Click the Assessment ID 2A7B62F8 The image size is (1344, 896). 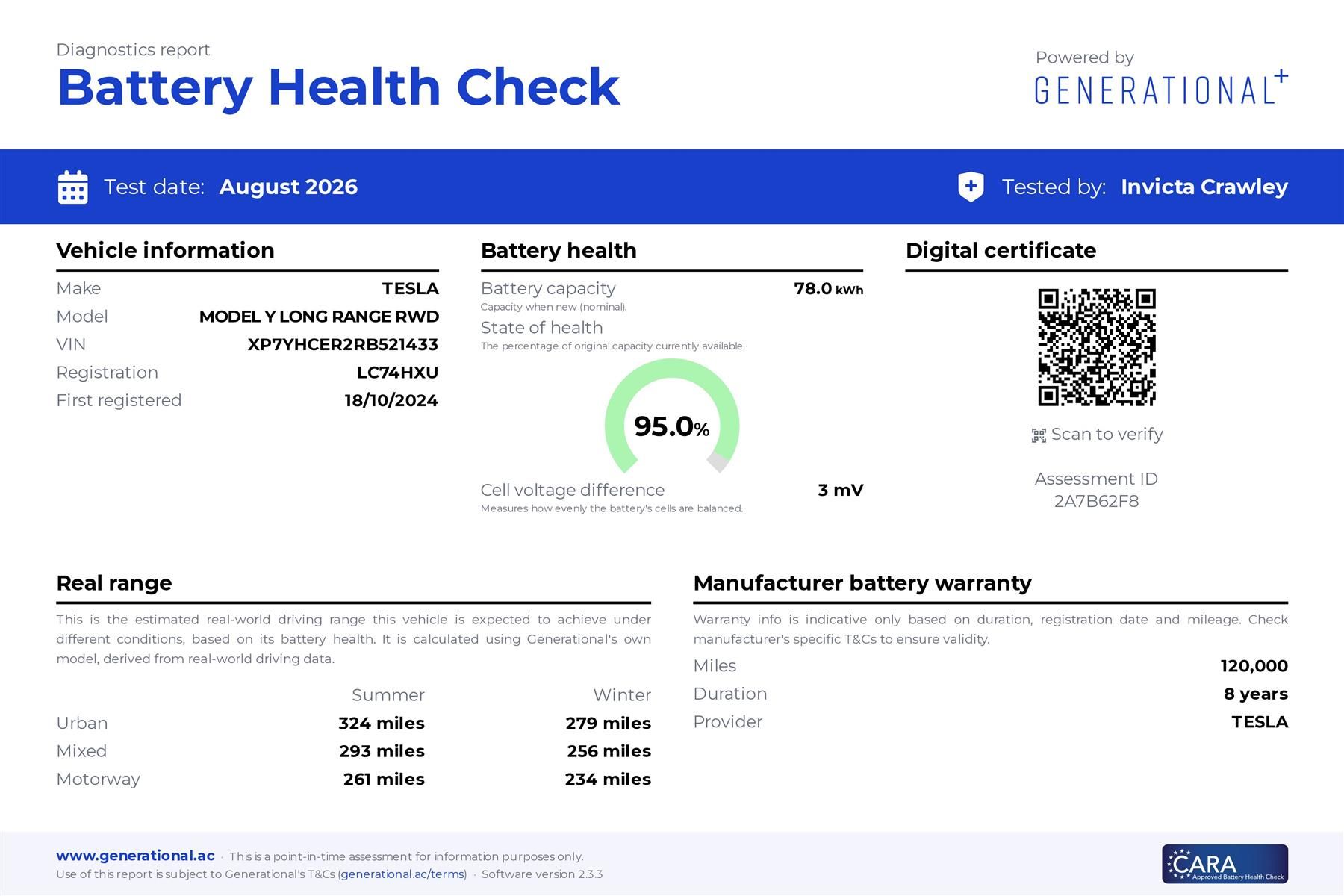[x=1096, y=501]
